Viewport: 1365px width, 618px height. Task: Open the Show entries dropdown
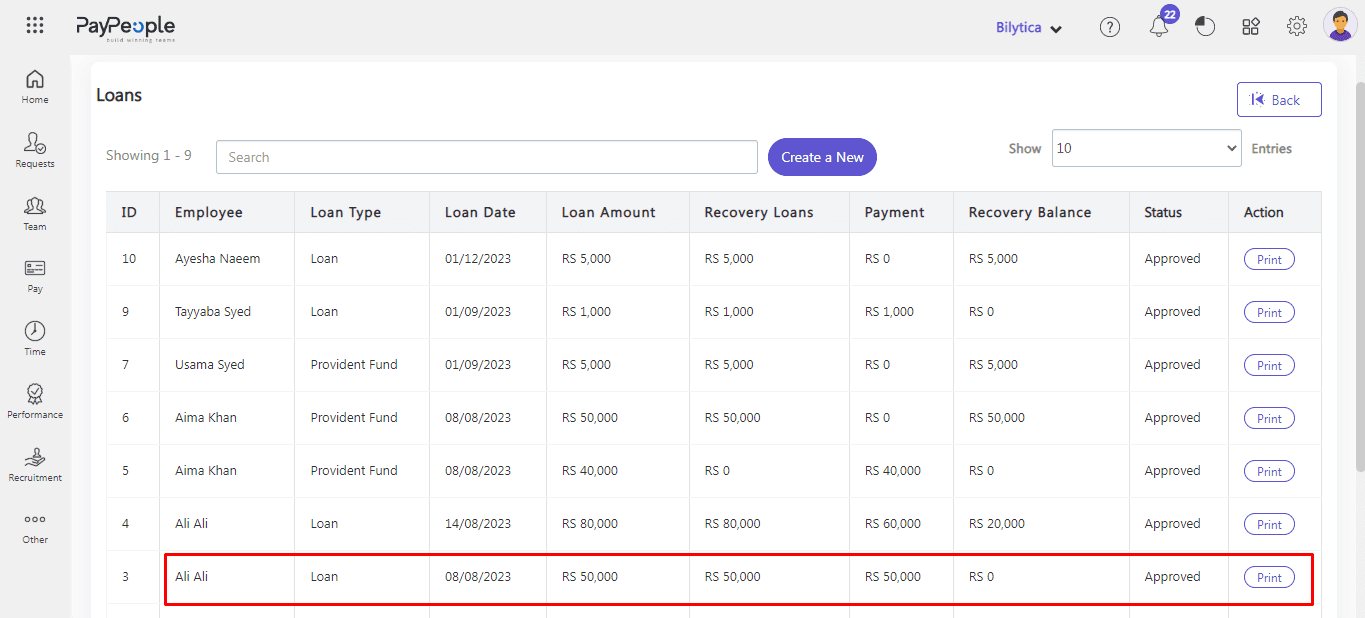[1146, 148]
